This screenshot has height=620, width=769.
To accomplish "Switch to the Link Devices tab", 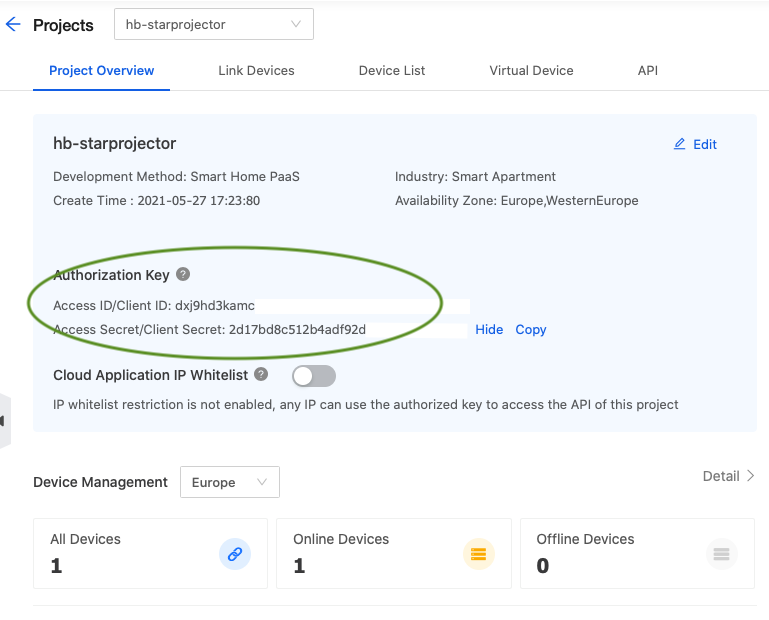I will pos(256,71).
